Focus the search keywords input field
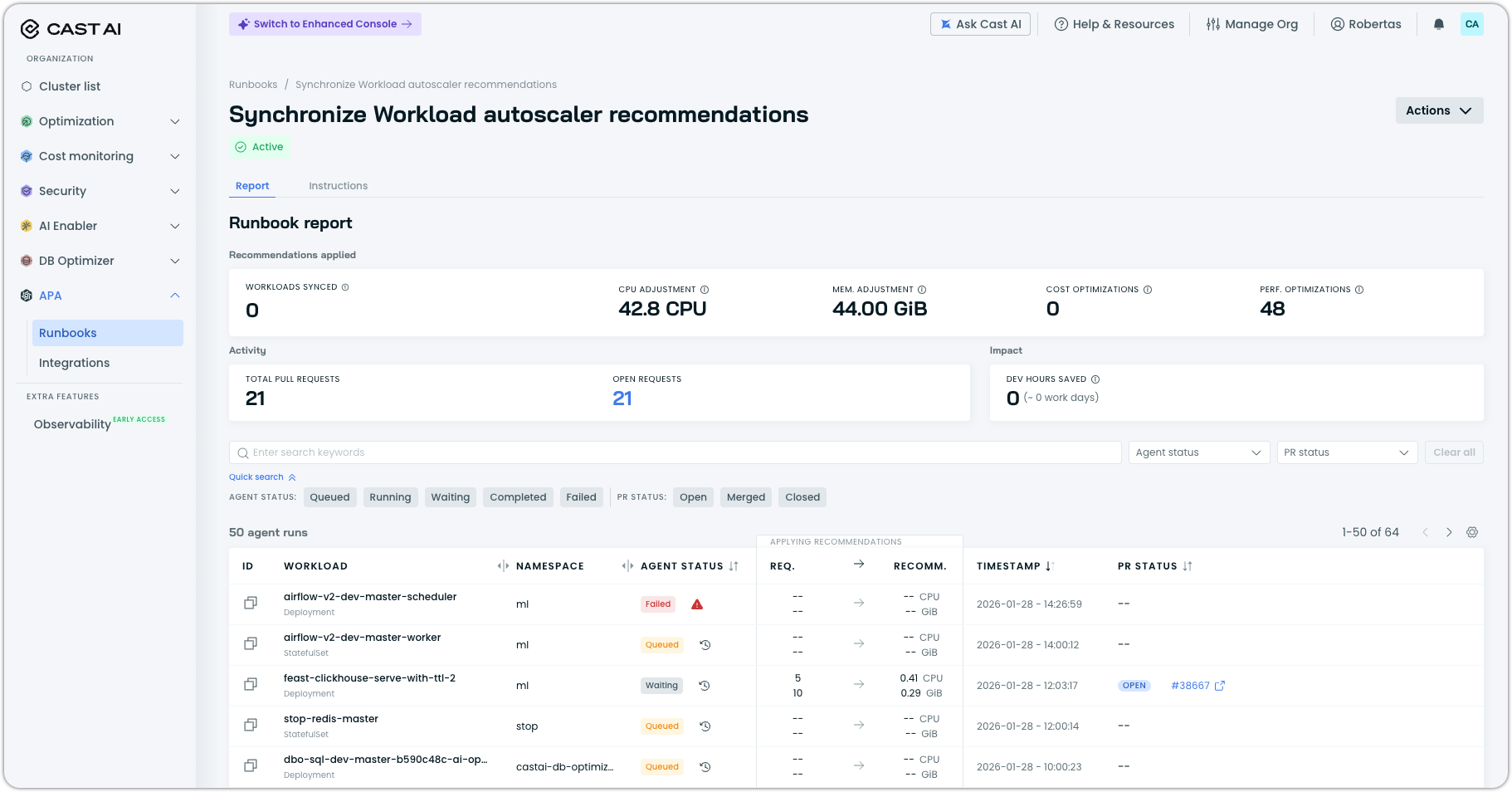Viewport: 1512px width, 792px height. click(x=675, y=452)
